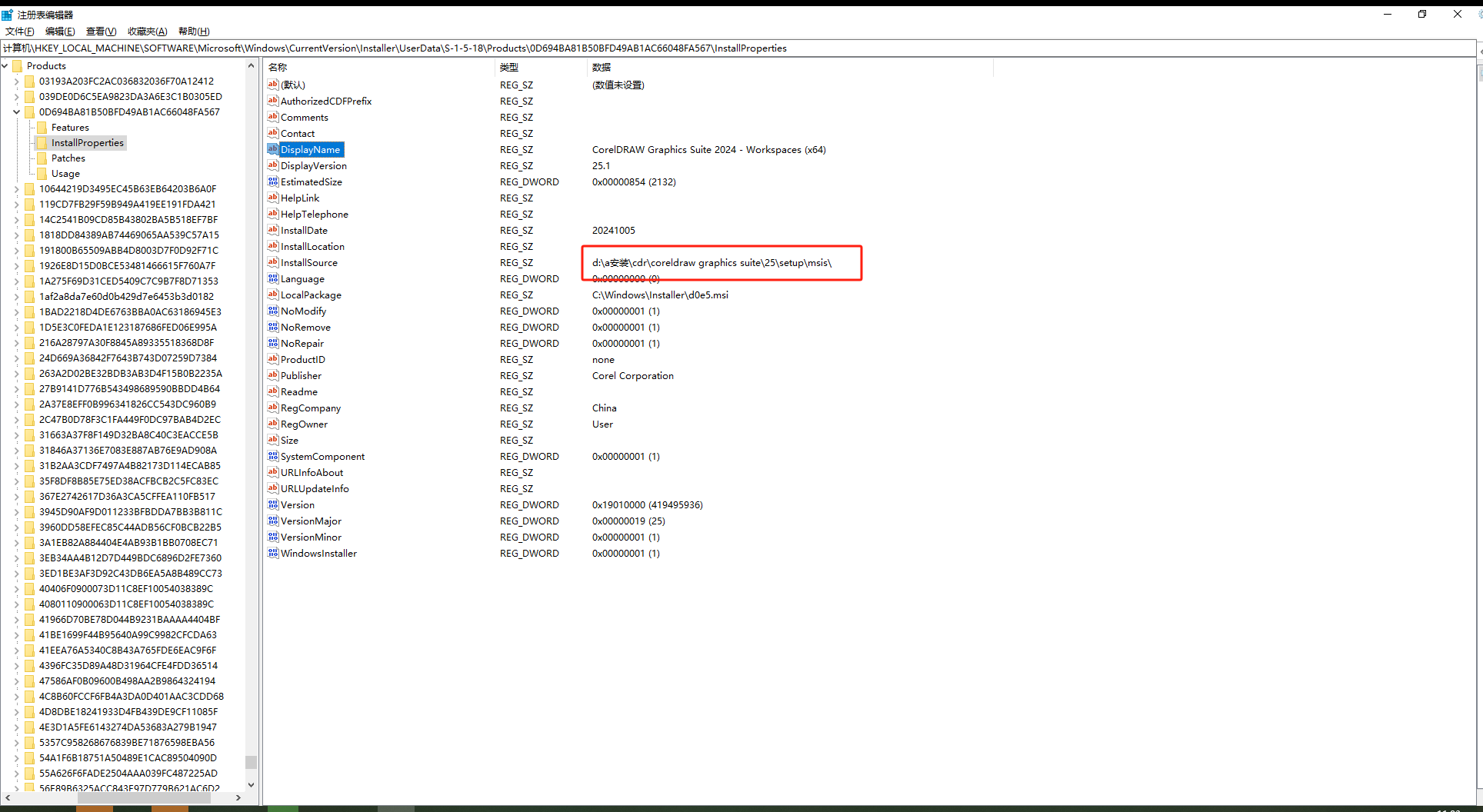Viewport: 1483px width, 812px height.
Task: Select the 1BAD2218D4DE6763BBA0AC63186945E3 key
Action: 130,312
